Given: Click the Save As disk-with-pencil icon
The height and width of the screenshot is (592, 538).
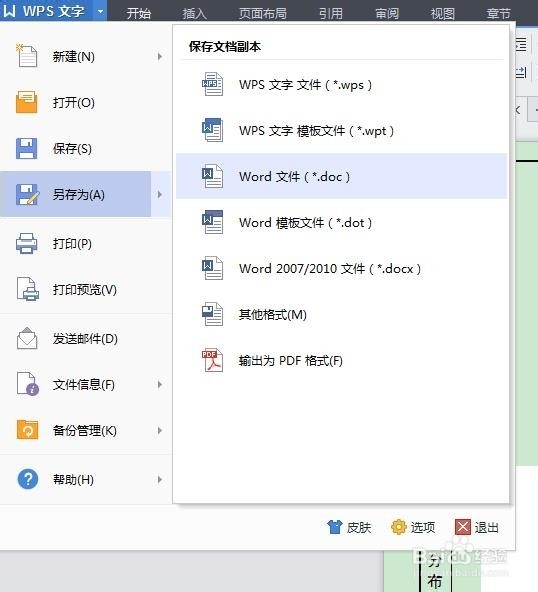Looking at the screenshot, I should (x=27, y=194).
